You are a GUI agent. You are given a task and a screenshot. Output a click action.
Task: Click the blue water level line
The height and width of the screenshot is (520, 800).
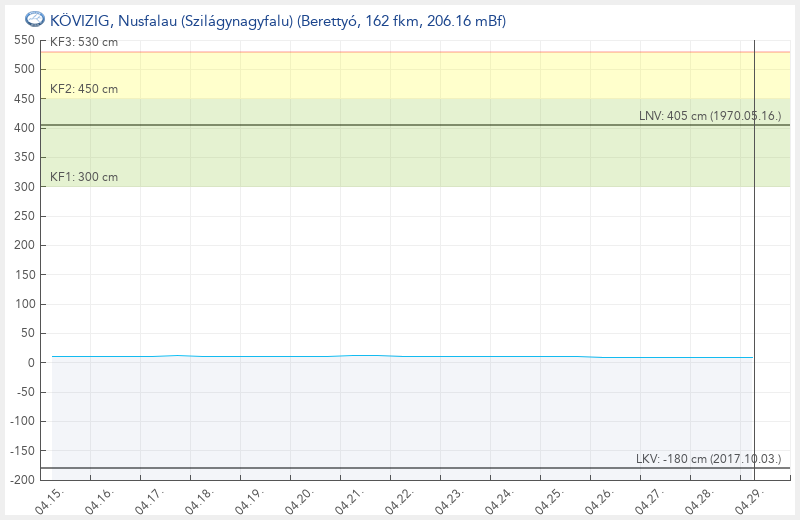(300, 356)
